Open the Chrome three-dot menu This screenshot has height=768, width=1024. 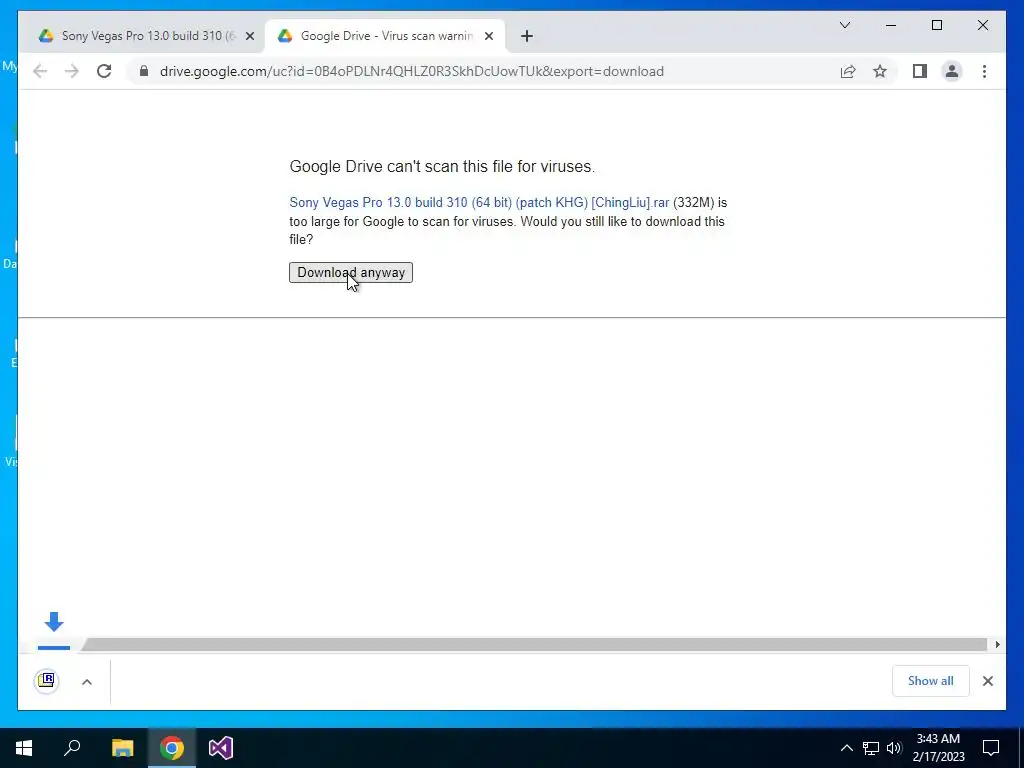click(984, 71)
